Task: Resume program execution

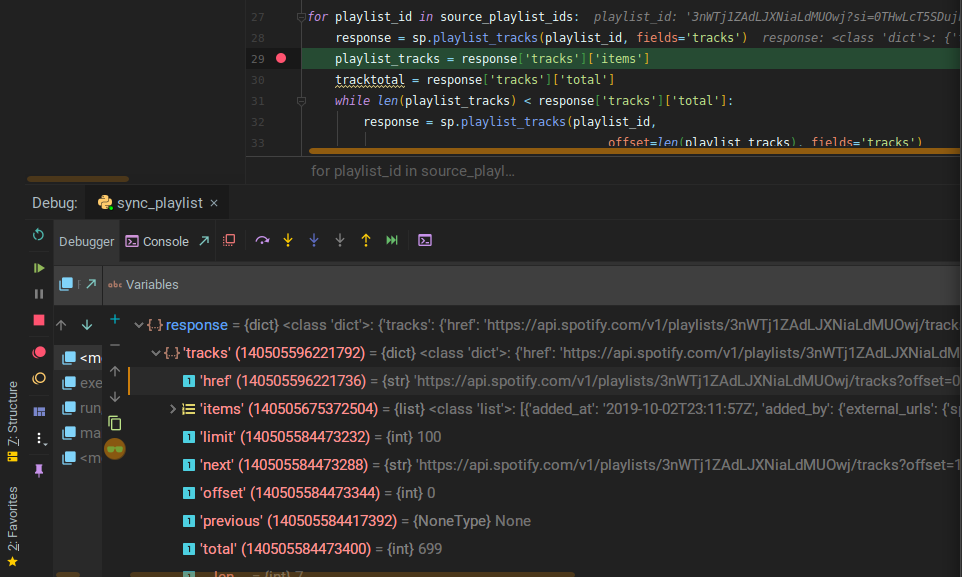Action: point(39,268)
